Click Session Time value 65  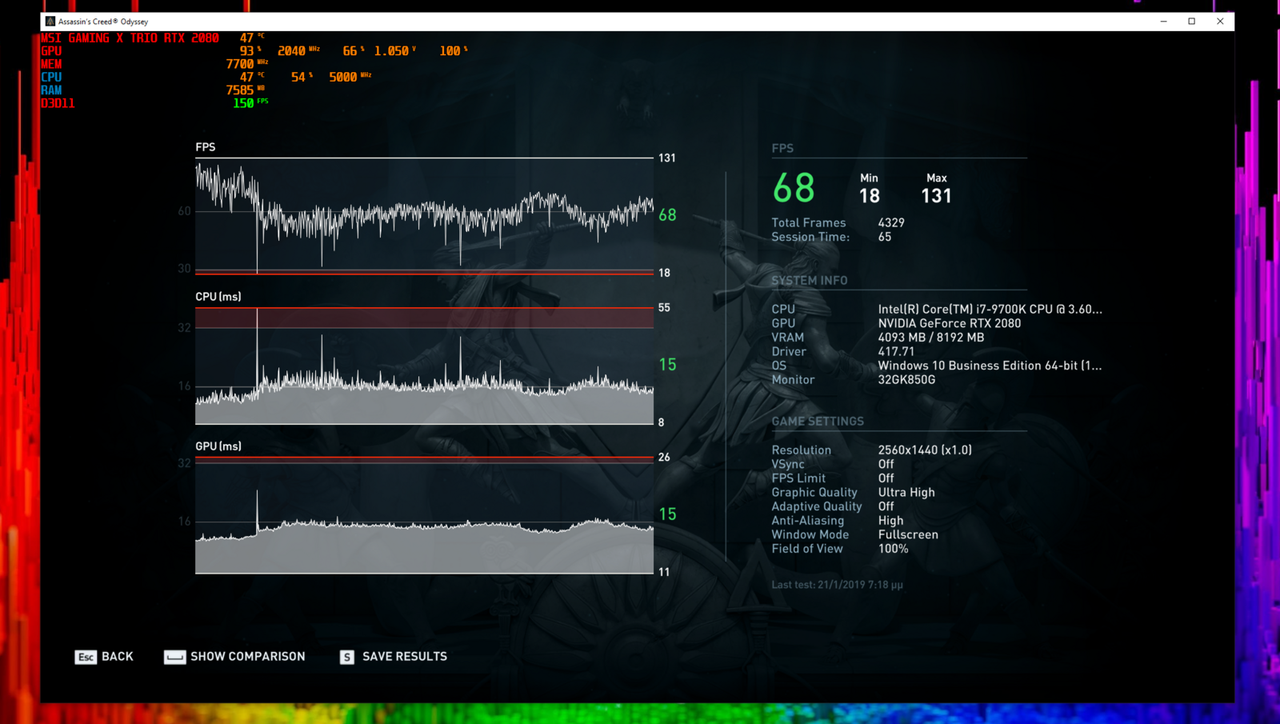[x=885, y=237]
